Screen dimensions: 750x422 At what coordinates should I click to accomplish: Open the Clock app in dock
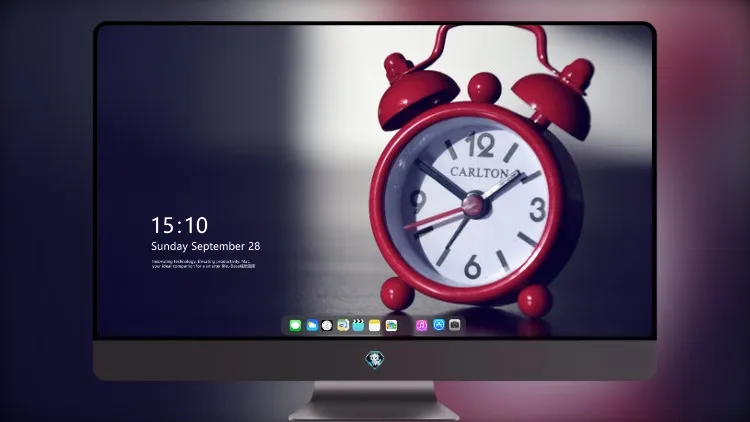327,325
